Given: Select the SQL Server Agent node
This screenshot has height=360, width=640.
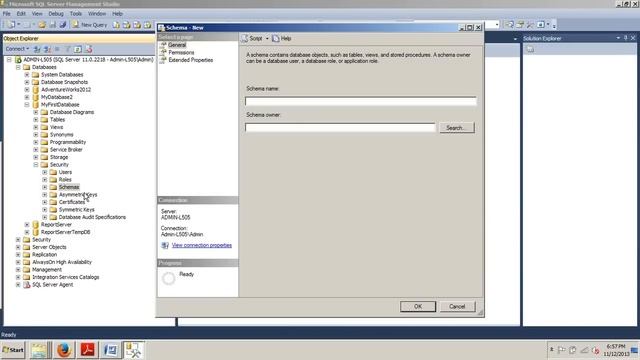Looking at the screenshot, I should pos(52,285).
